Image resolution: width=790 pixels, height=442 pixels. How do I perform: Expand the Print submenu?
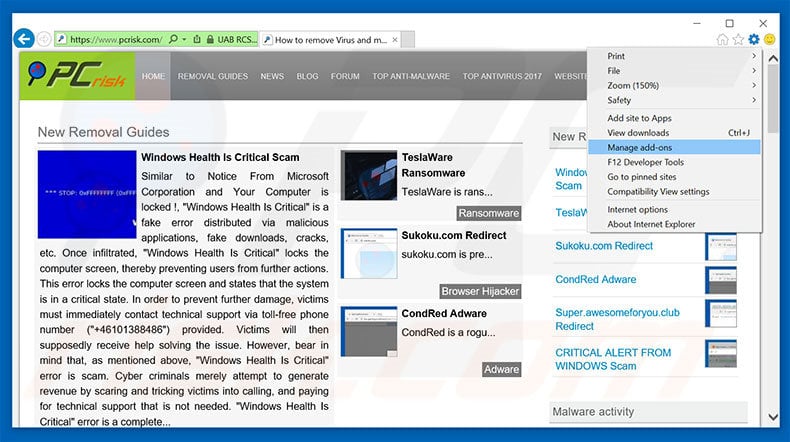click(x=674, y=56)
